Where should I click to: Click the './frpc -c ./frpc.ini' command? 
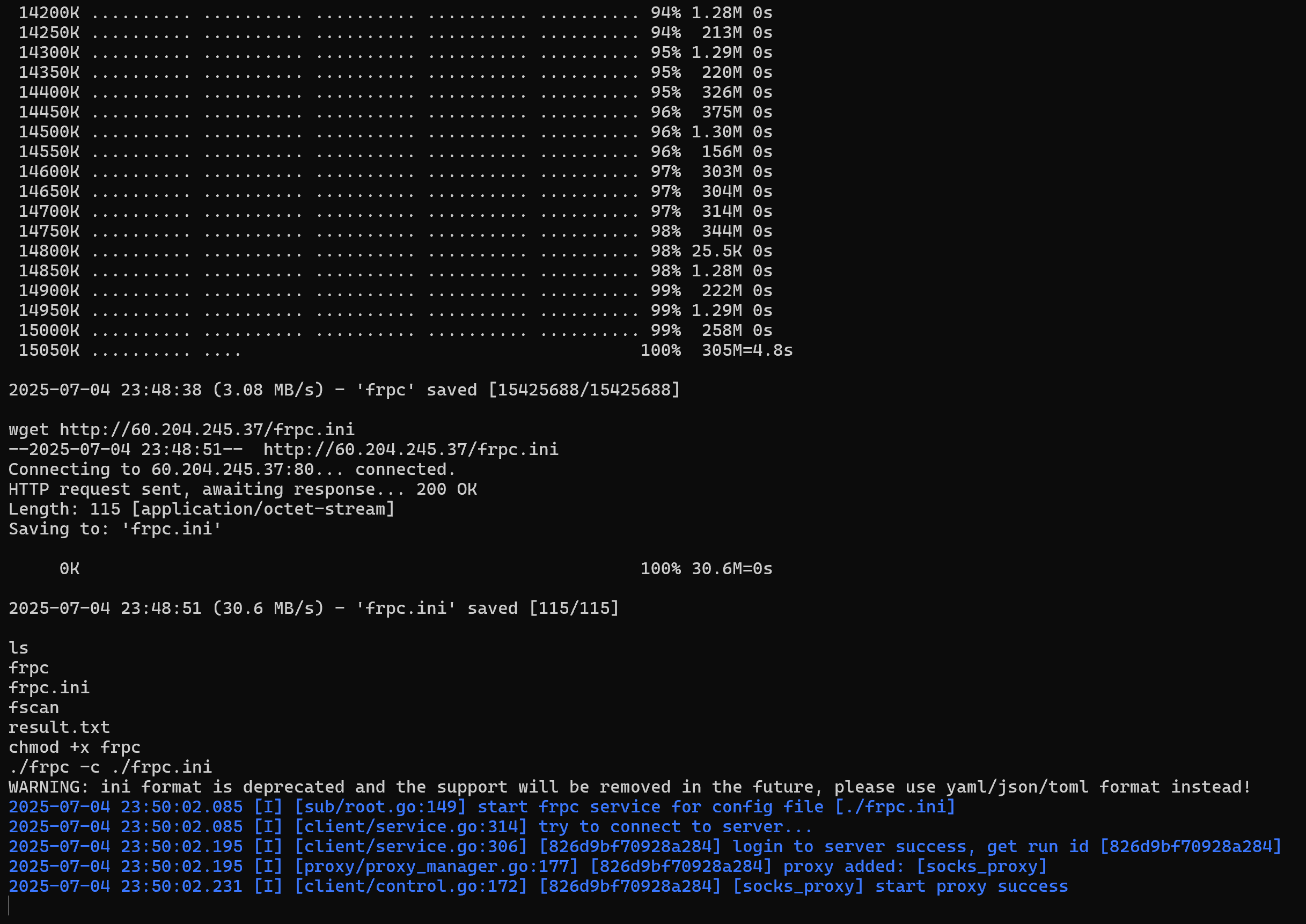[111, 767]
